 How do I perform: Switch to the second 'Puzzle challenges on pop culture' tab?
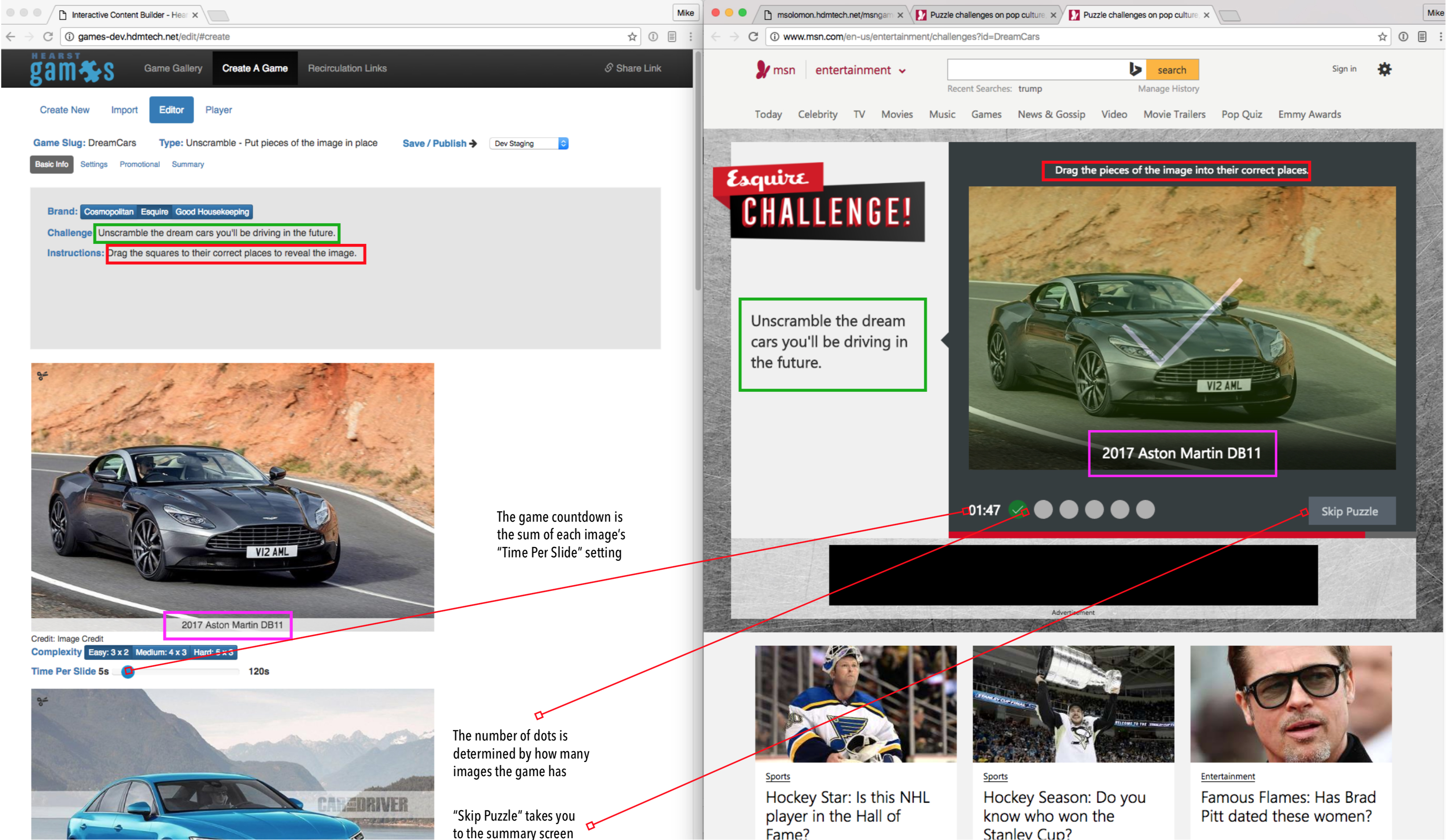[x=1140, y=15]
